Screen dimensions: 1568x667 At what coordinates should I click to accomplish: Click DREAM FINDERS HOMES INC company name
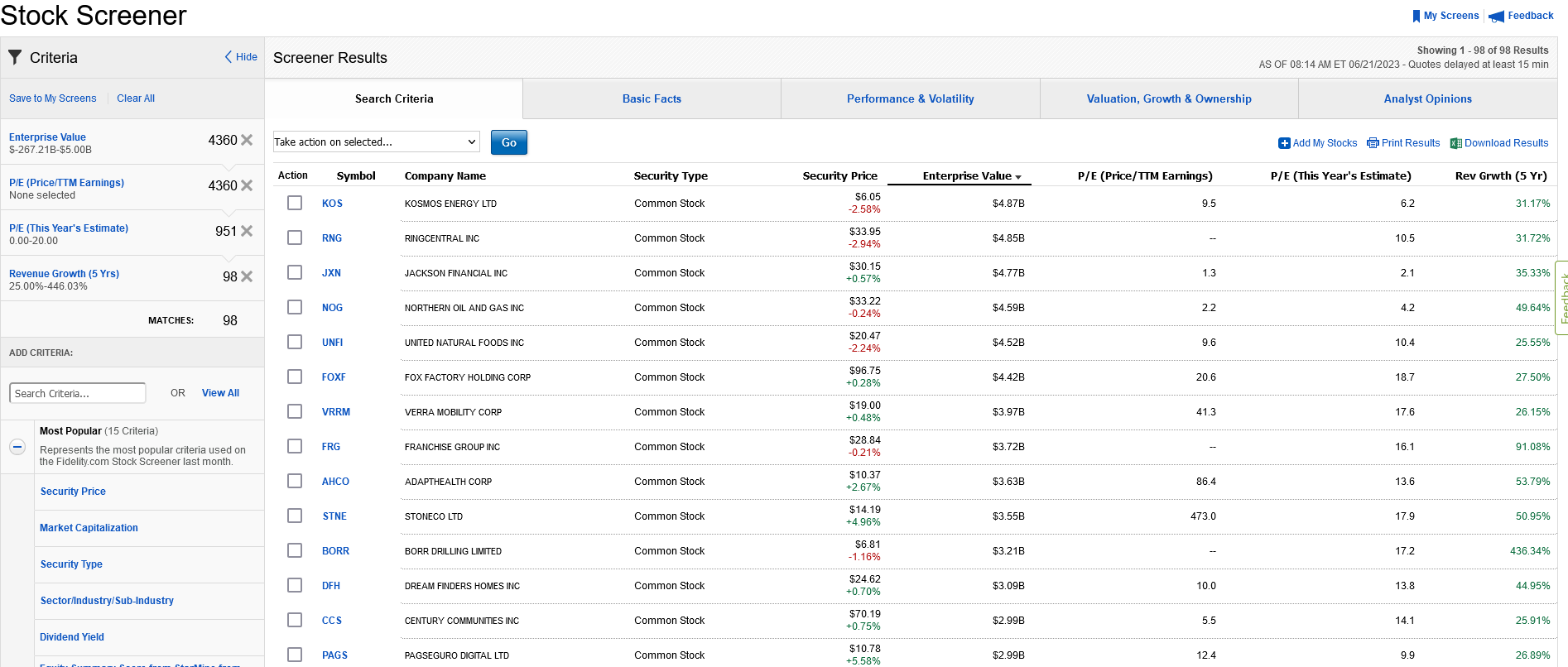point(462,586)
